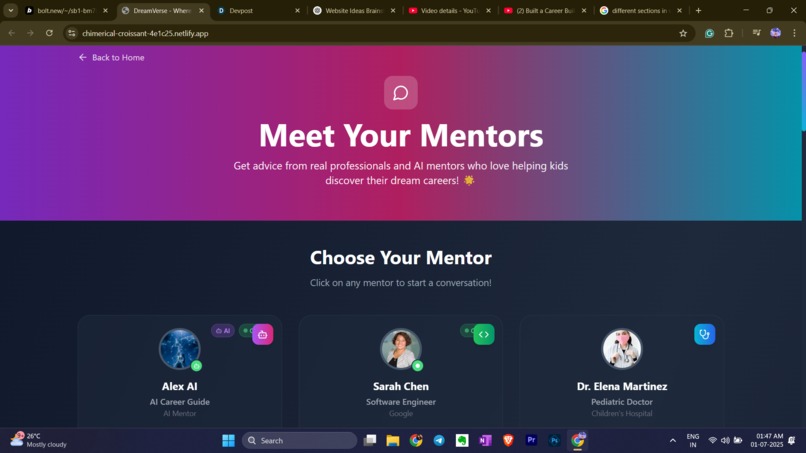Expand the hidden system tray icons chevron
Screen dimensions: 806x453
(672, 440)
